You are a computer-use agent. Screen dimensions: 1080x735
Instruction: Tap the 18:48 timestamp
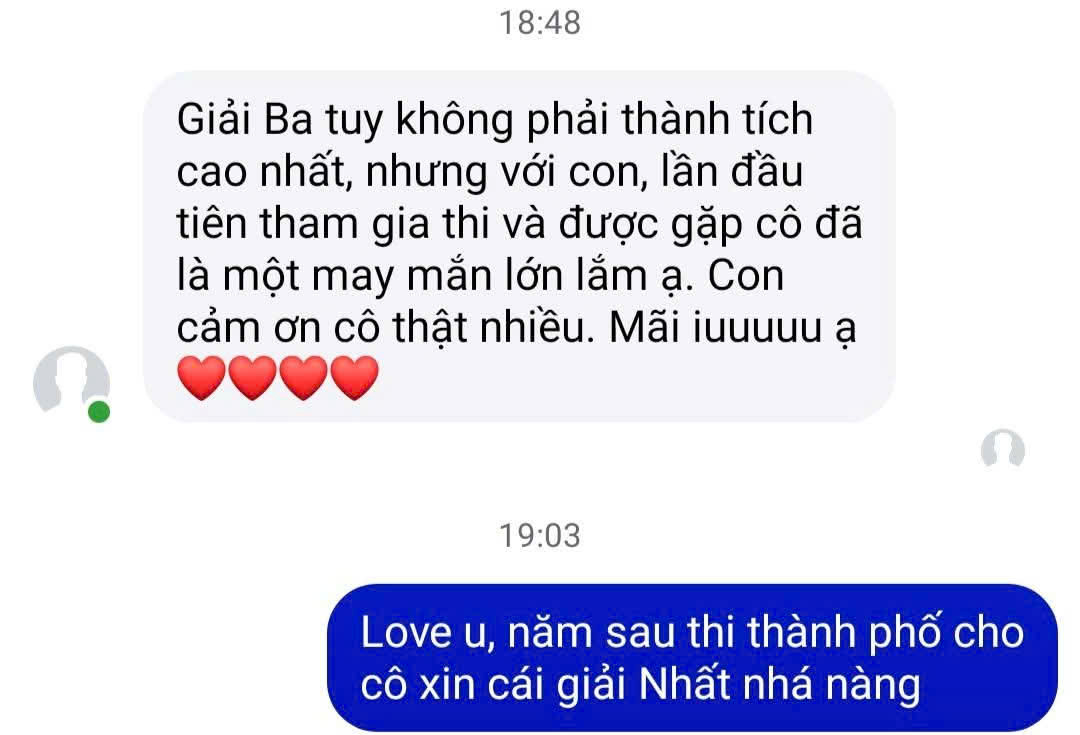click(x=540, y=23)
